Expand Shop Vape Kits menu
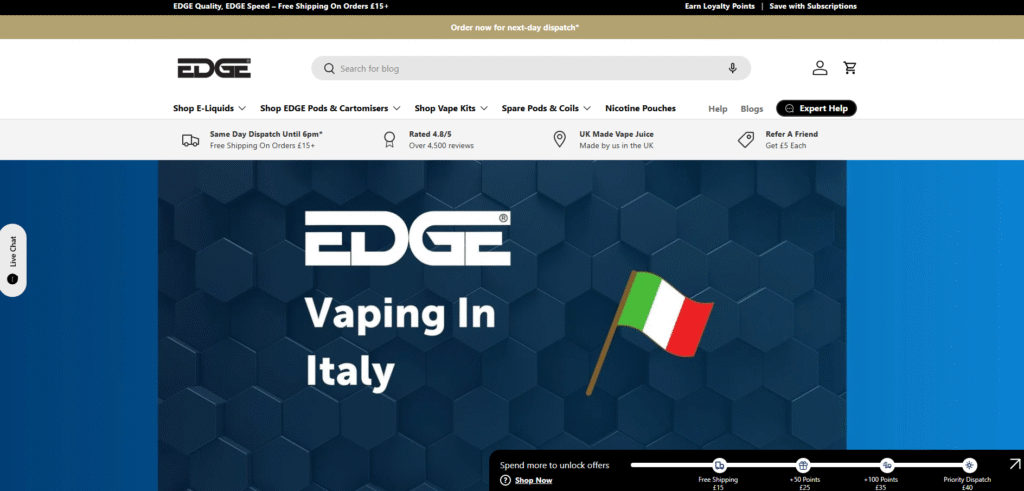This screenshot has height=491, width=1024. [451, 108]
